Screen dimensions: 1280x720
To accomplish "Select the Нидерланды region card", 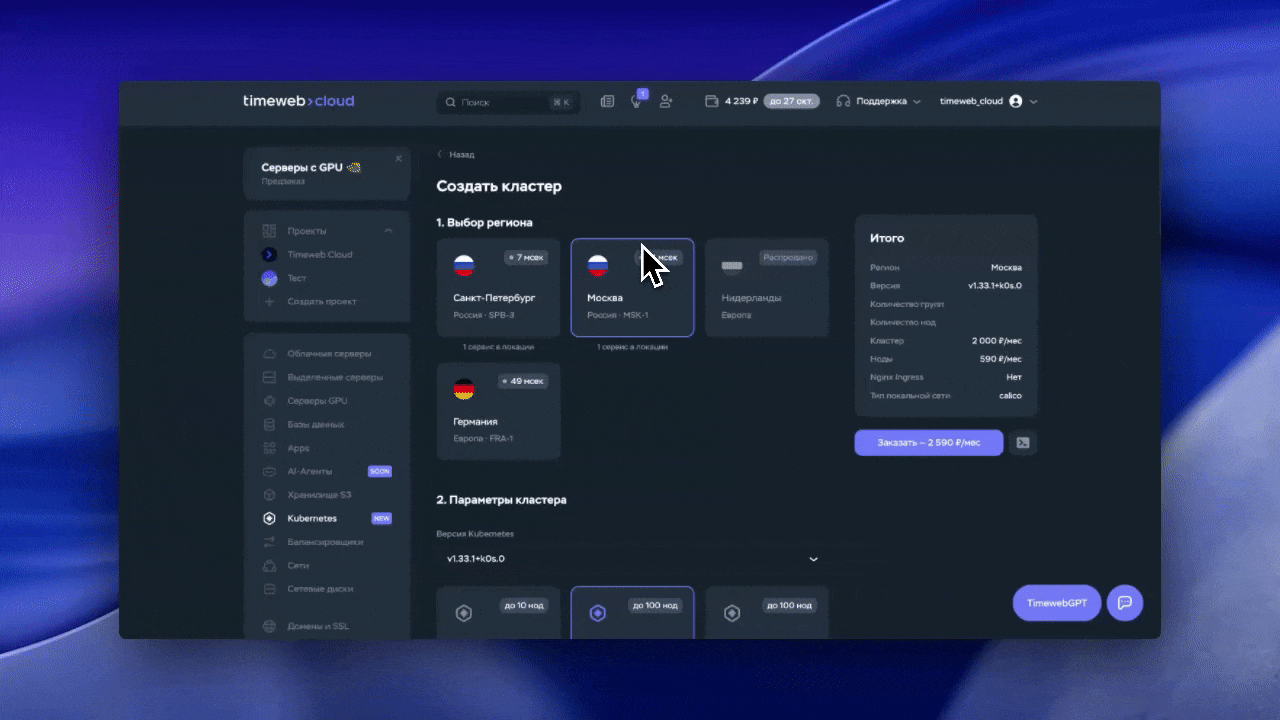I will 767,288.
